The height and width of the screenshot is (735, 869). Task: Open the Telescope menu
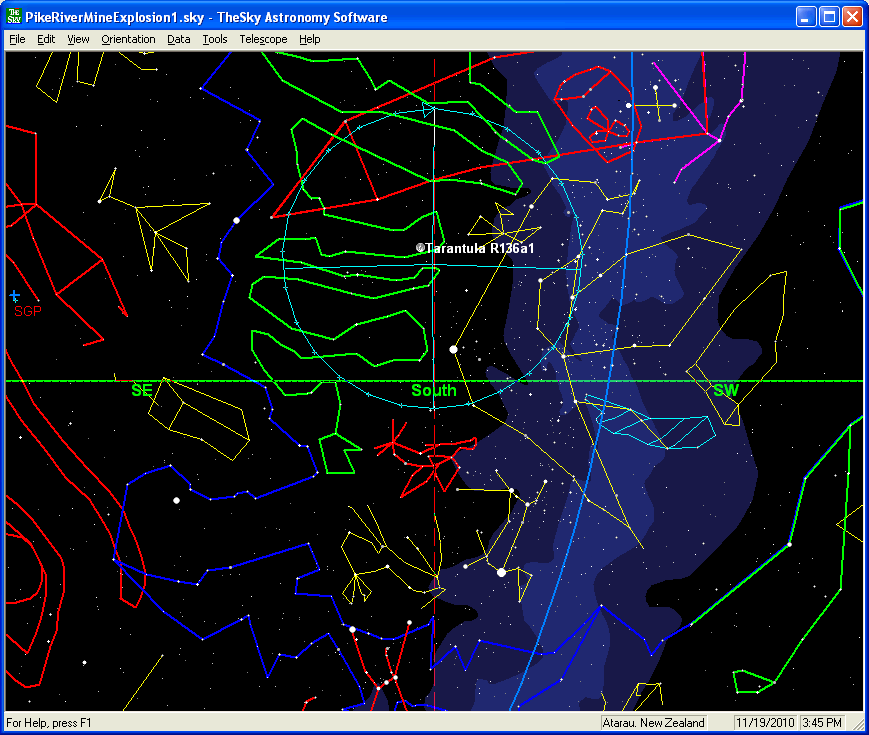263,39
